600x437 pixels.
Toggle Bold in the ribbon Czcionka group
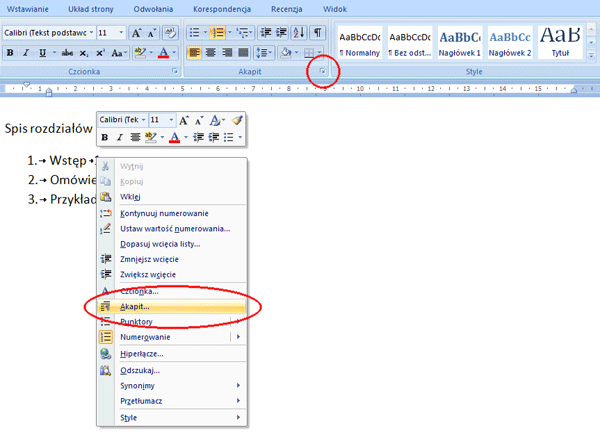coord(10,52)
